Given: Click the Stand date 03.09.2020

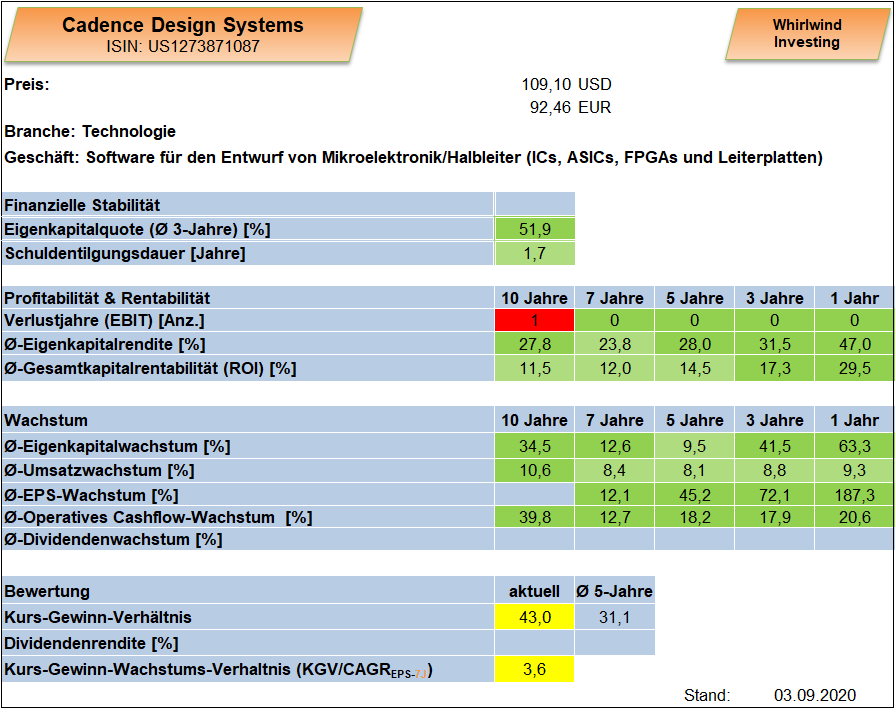Looking at the screenshot, I should coord(815,695).
